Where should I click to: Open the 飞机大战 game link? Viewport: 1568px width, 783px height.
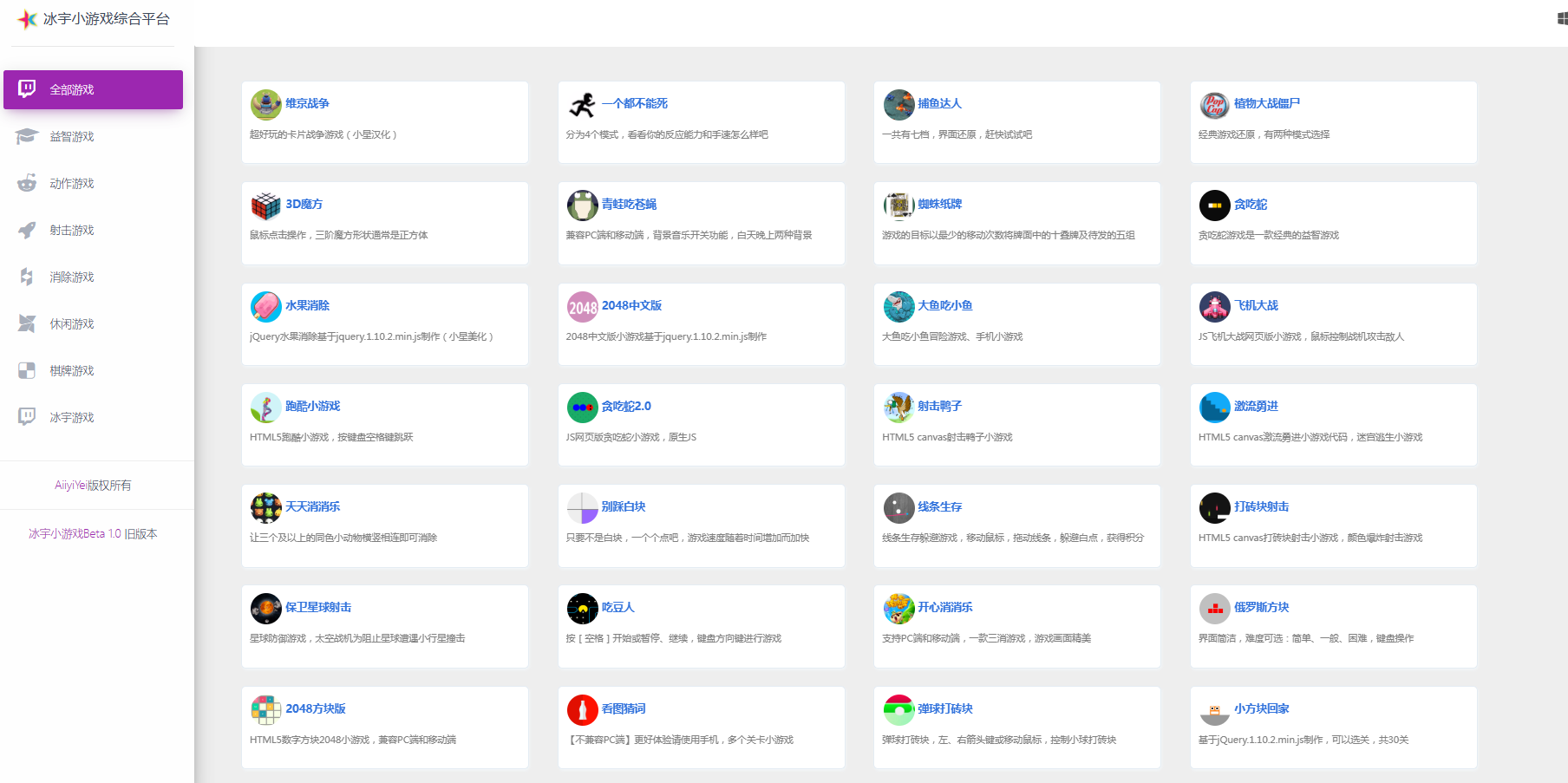click(1256, 306)
